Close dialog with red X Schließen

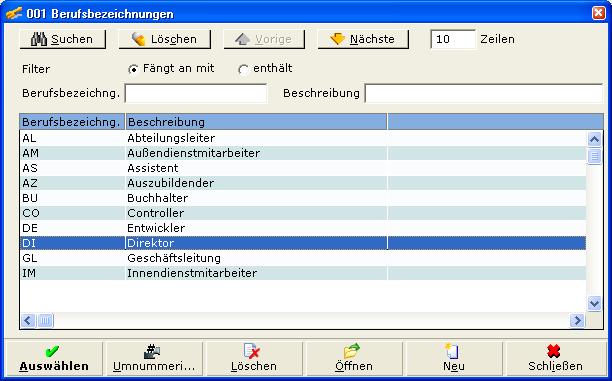coord(555,358)
